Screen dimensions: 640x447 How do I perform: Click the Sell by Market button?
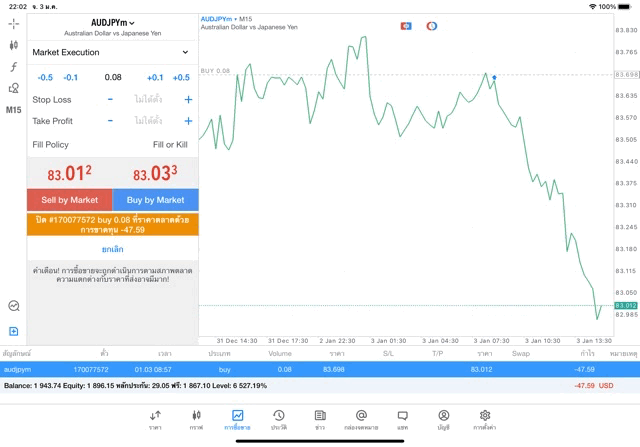69,200
